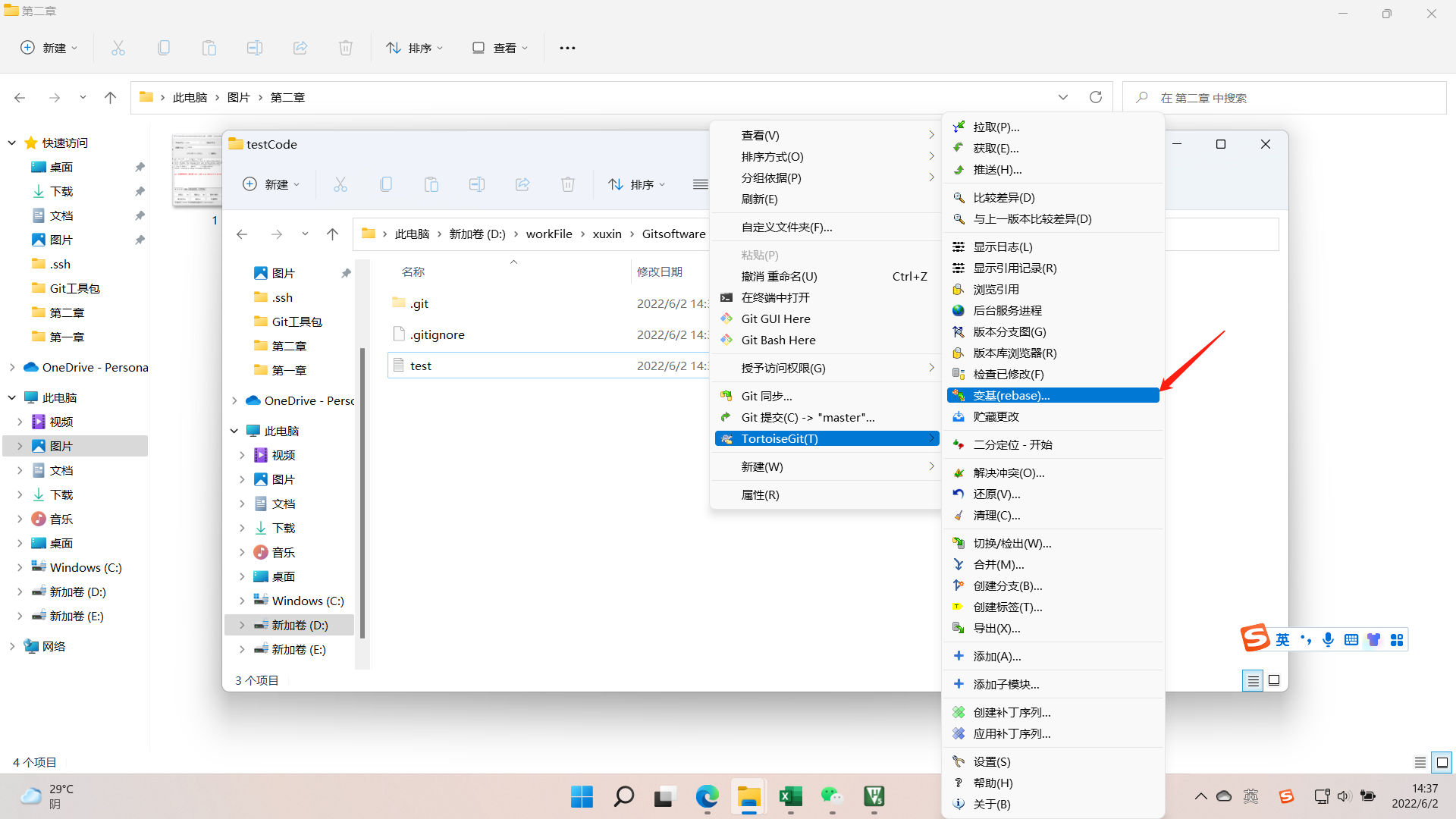Click the cut icon in testCode window toolbar

(x=340, y=184)
